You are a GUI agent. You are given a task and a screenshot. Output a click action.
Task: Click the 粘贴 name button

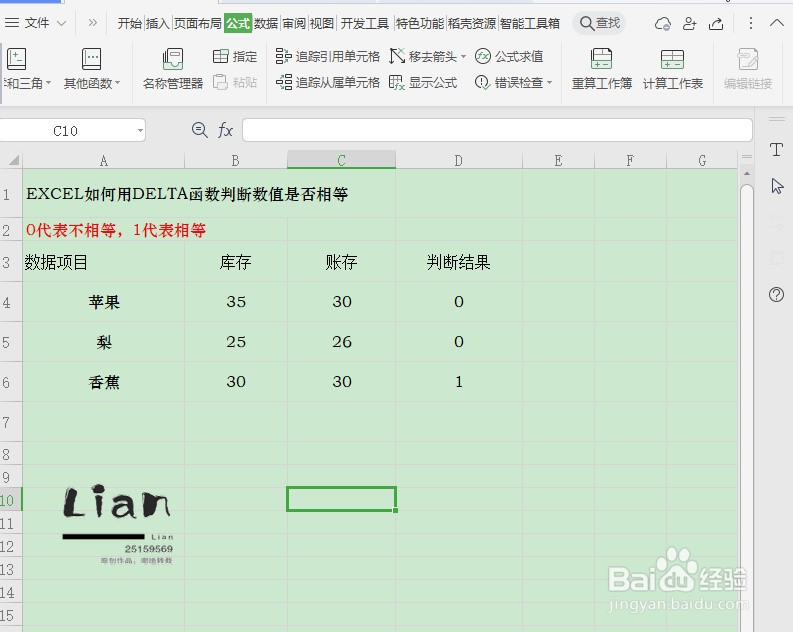pos(235,82)
